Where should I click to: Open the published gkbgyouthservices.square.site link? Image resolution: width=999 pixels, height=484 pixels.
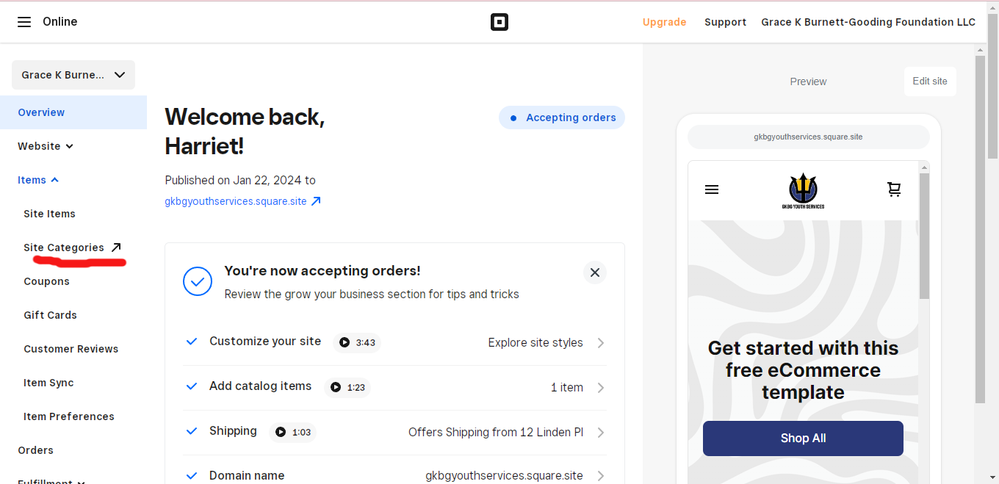pyautogui.click(x=243, y=201)
